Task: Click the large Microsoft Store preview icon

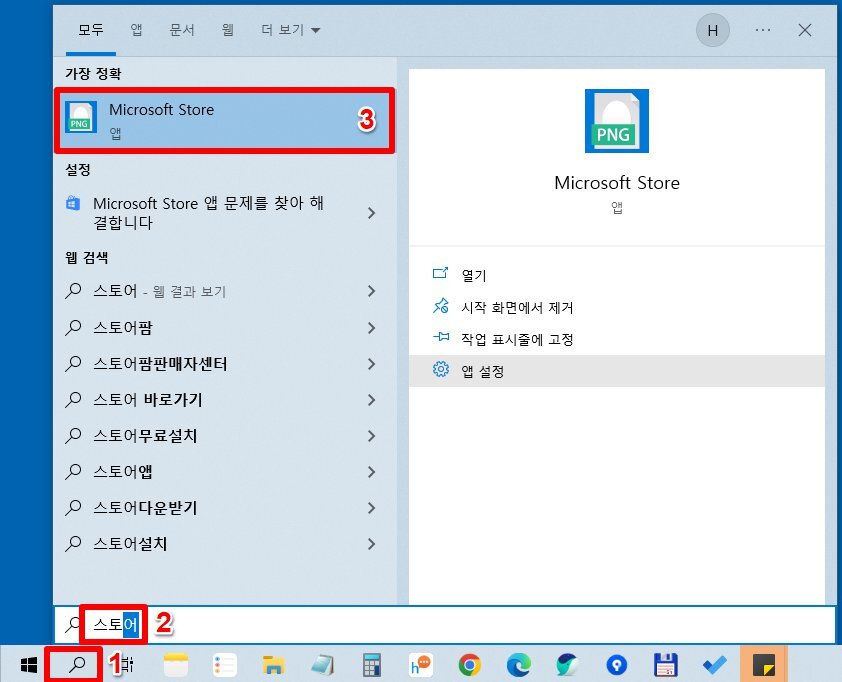Action: click(x=616, y=121)
